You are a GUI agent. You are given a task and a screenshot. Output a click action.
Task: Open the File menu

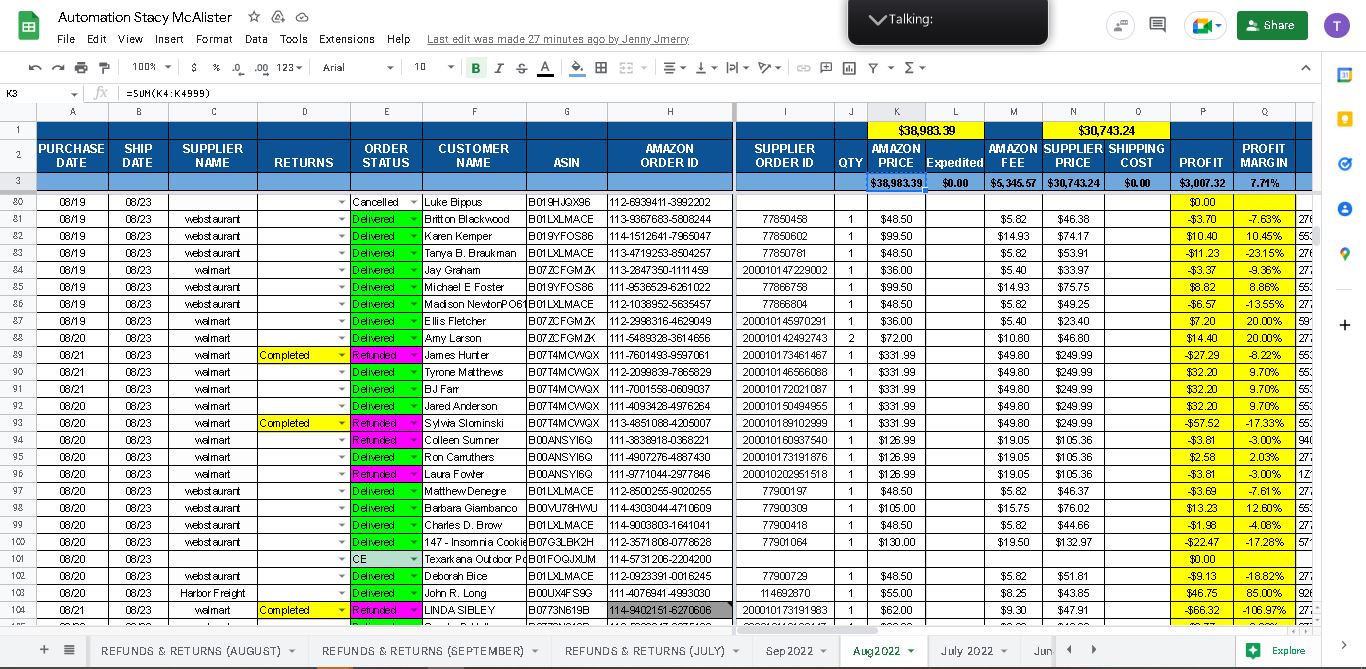point(66,39)
